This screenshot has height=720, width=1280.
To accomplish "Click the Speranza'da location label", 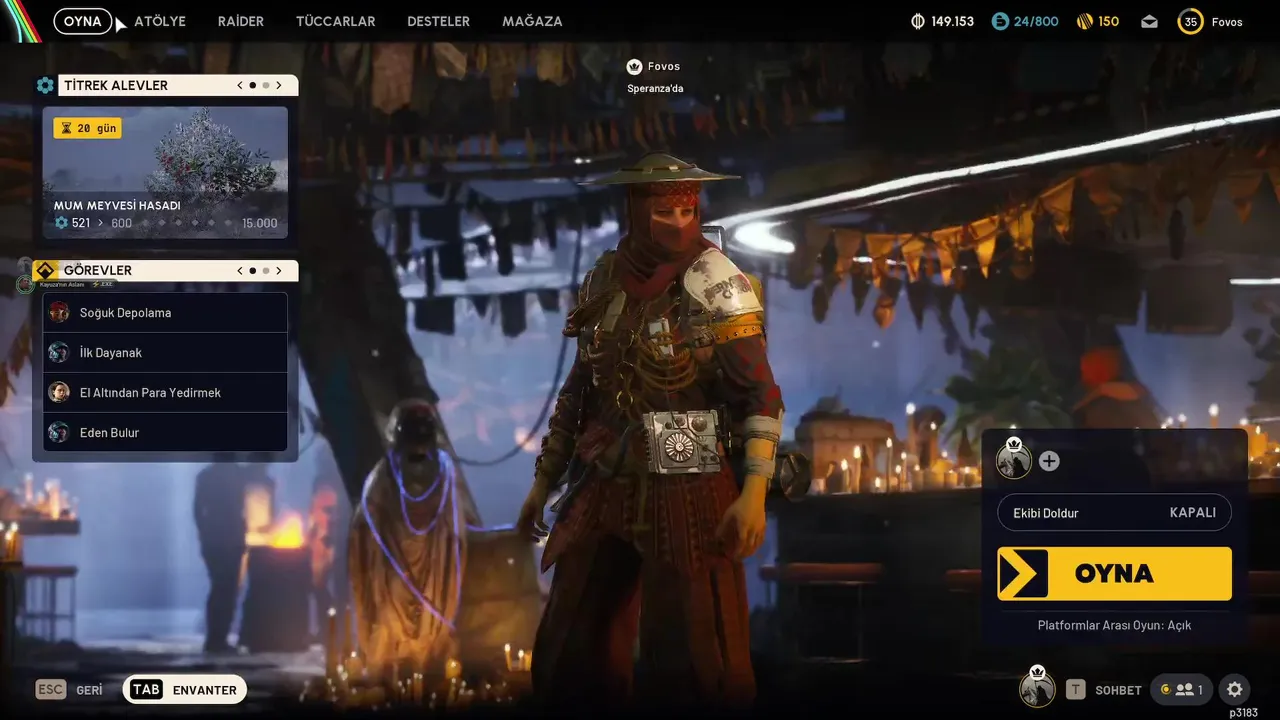I will (x=655, y=88).
